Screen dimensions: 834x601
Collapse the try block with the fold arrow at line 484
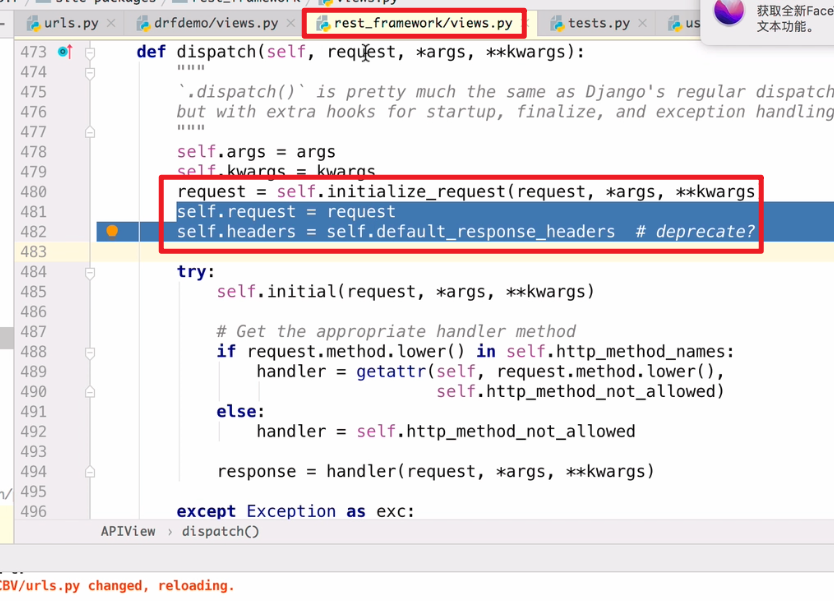[x=88, y=273]
